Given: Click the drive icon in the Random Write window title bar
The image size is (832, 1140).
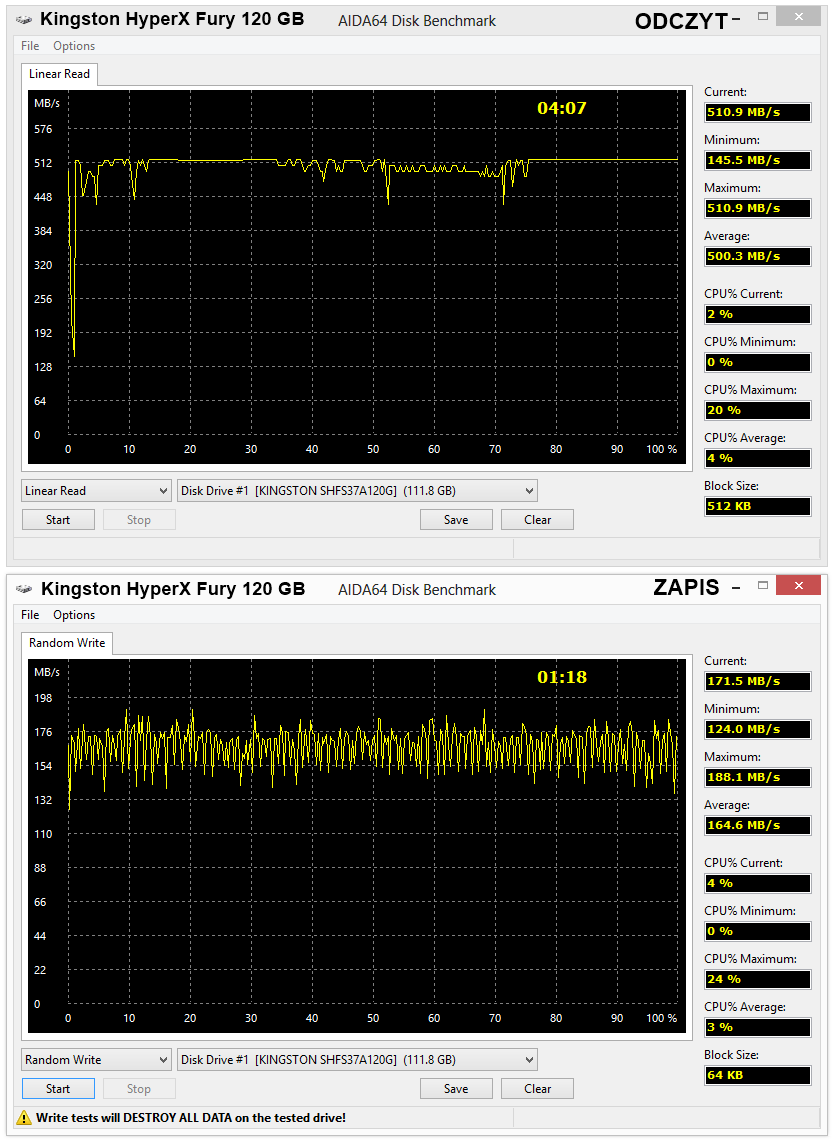Looking at the screenshot, I should coord(24,589).
